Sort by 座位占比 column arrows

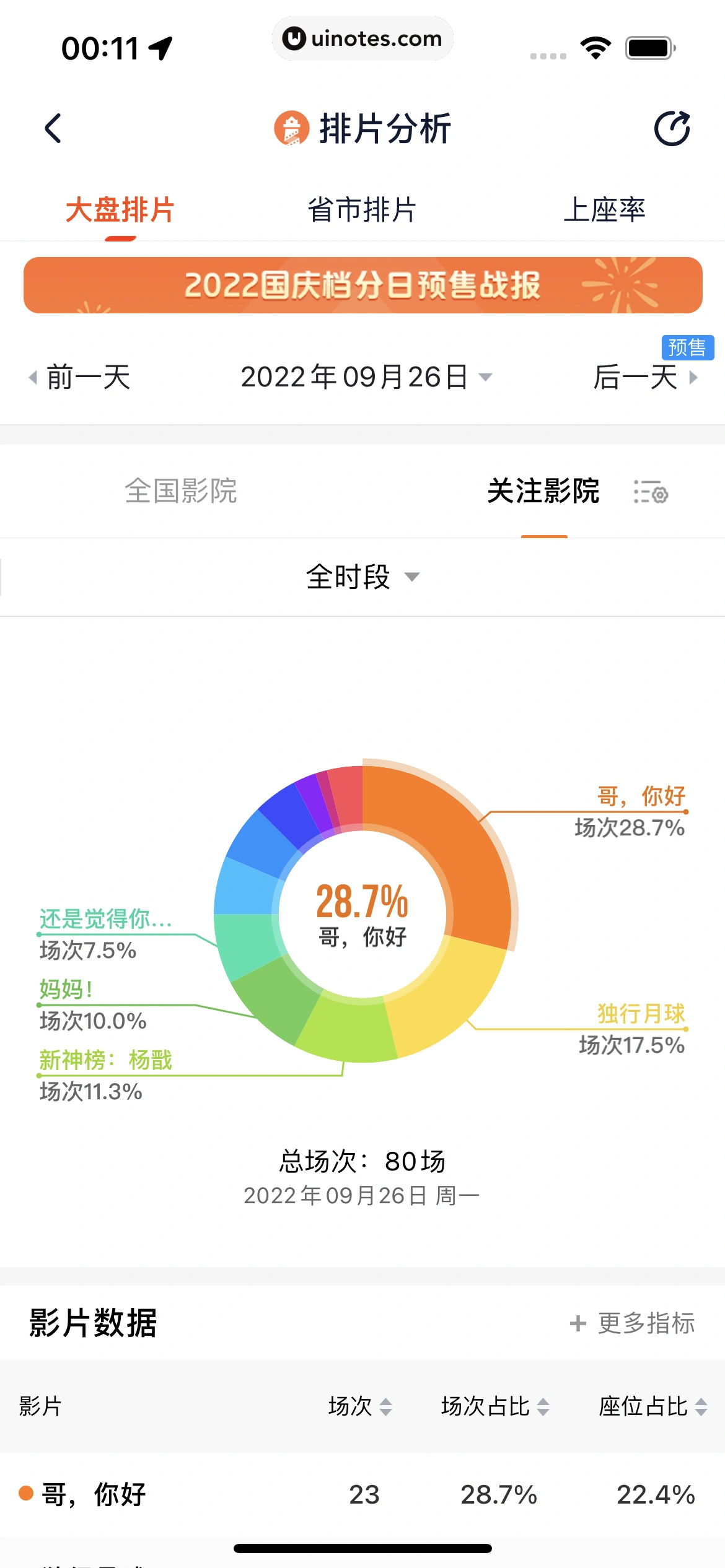point(701,1406)
